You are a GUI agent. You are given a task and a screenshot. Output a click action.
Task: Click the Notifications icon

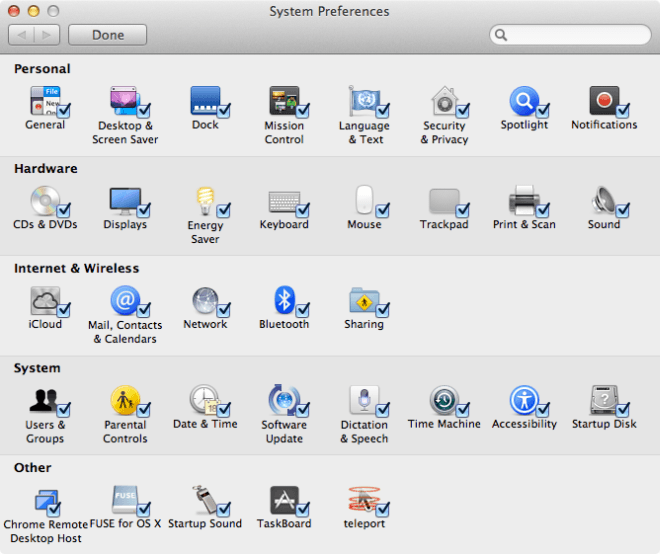[604, 101]
